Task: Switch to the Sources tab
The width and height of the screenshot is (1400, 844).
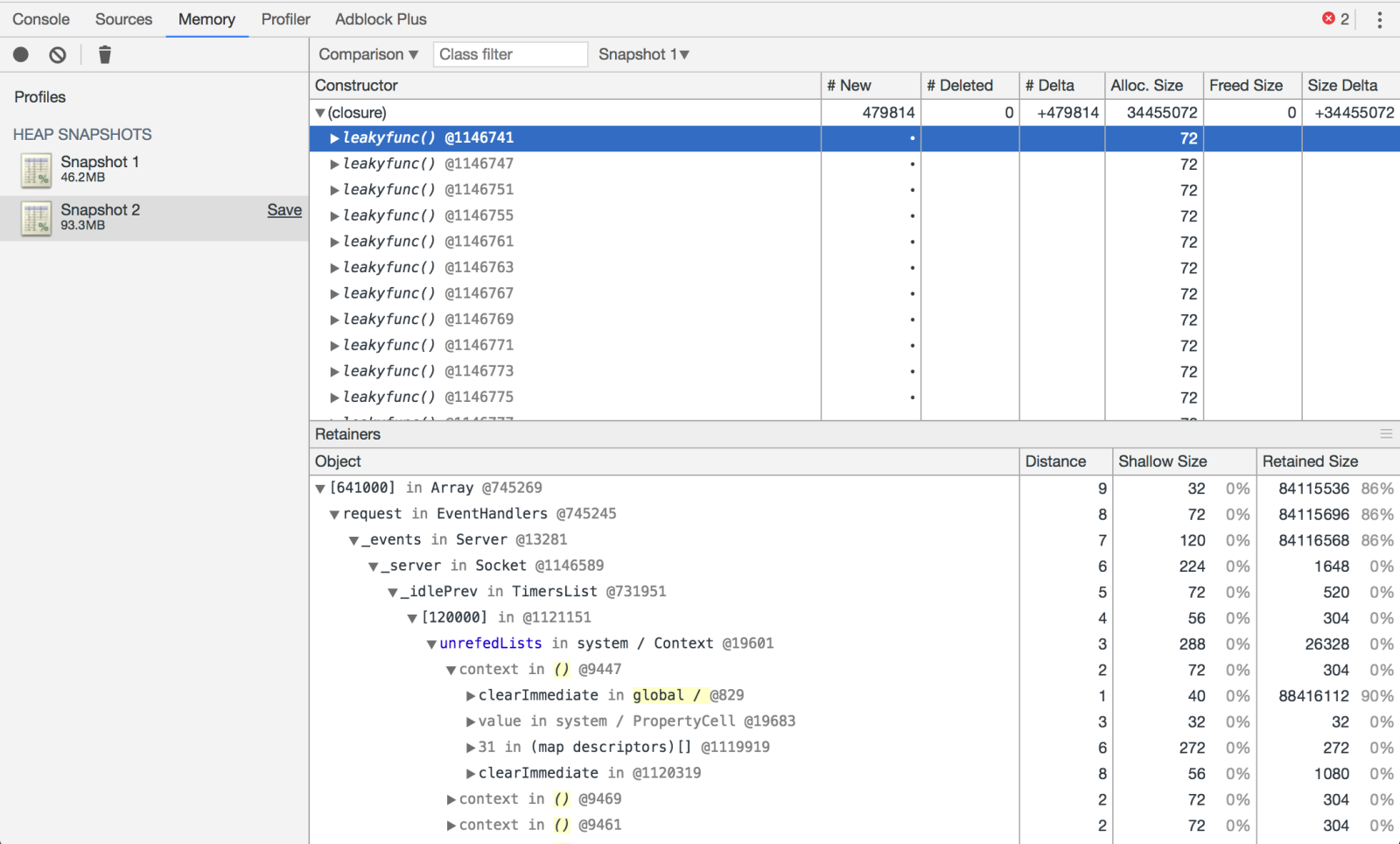Action: [123, 19]
